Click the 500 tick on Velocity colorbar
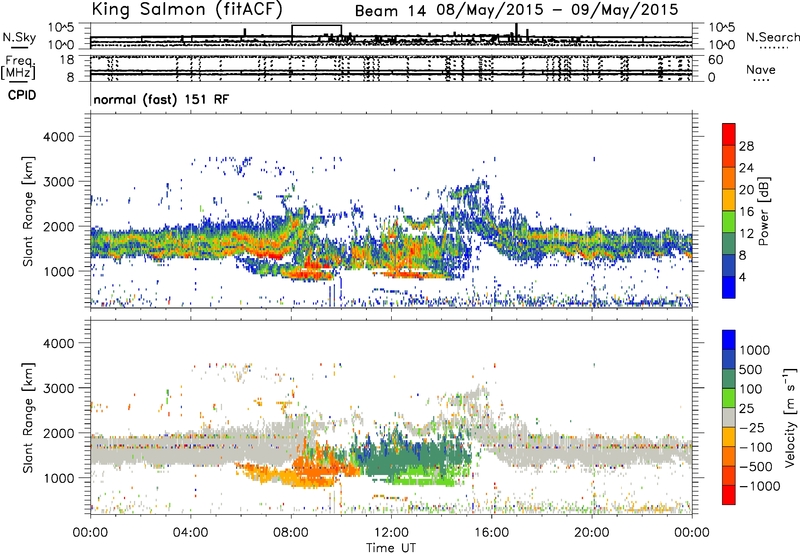 pos(751,369)
